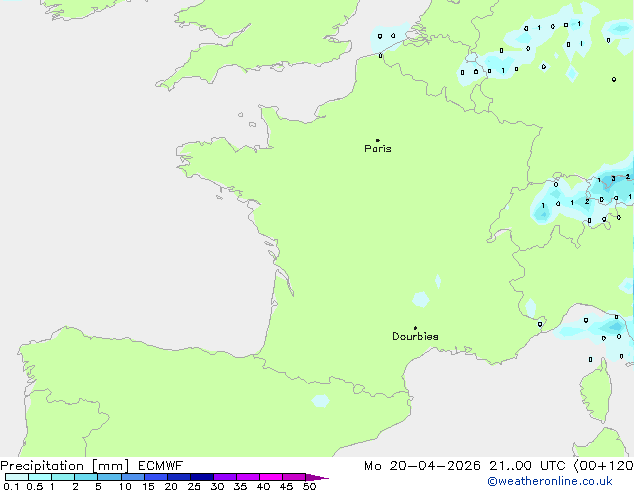634x490 pixels.
Task: Click the 'Precipitation [mm]' legend title
Action: click(x=65, y=466)
